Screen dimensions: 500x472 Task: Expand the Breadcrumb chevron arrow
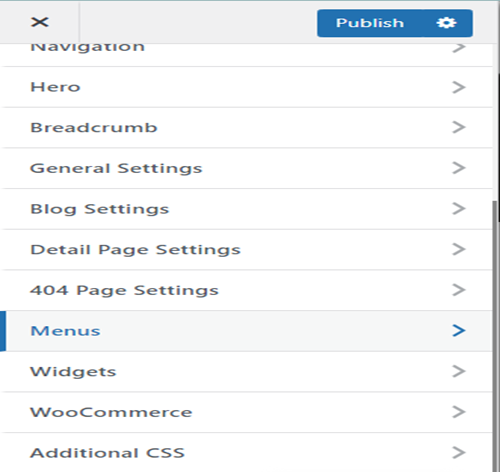coord(459,127)
